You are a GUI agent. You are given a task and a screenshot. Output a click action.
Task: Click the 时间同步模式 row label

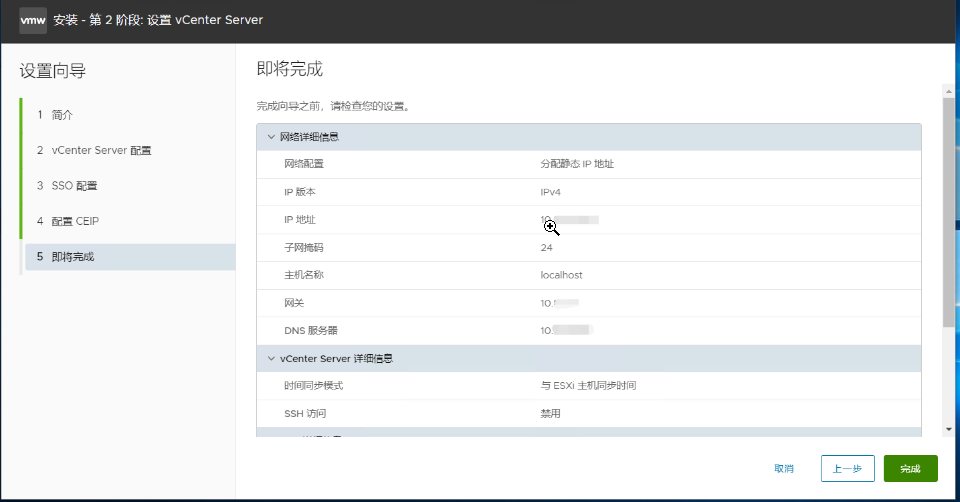tap(313, 386)
